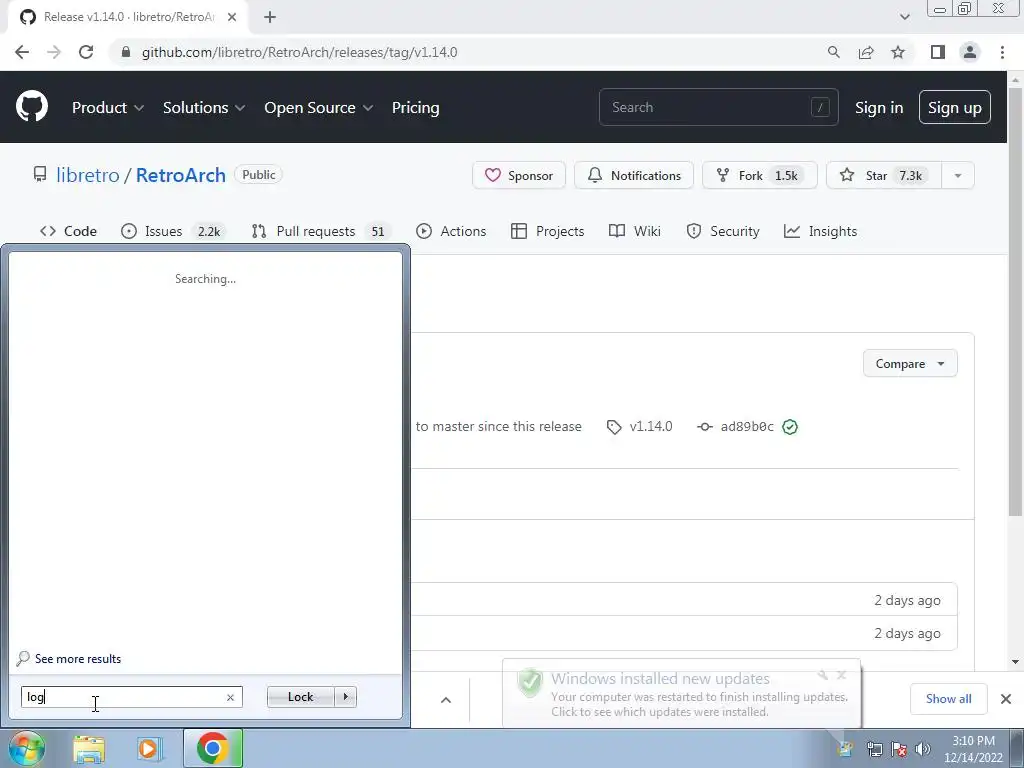Open the Chrome profile avatar icon
1024x768 pixels.
pyautogui.click(x=970, y=52)
